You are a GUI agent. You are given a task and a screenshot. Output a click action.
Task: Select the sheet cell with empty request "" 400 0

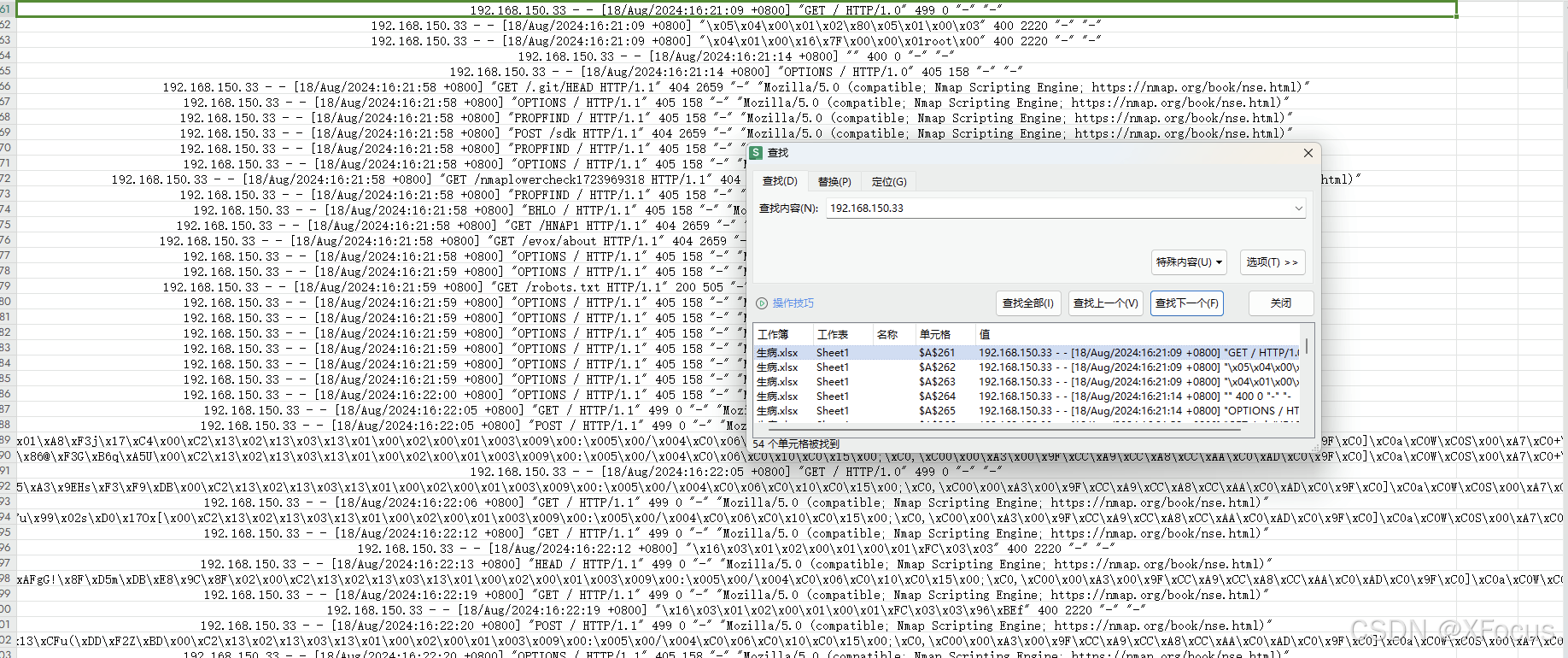click(x=736, y=56)
